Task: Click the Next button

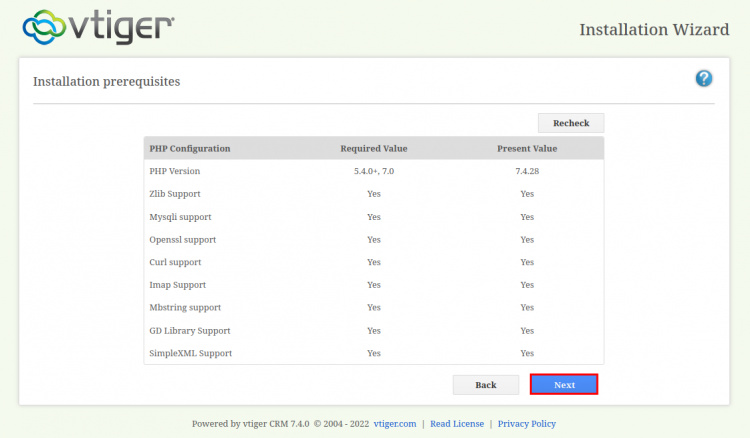Action: point(564,384)
